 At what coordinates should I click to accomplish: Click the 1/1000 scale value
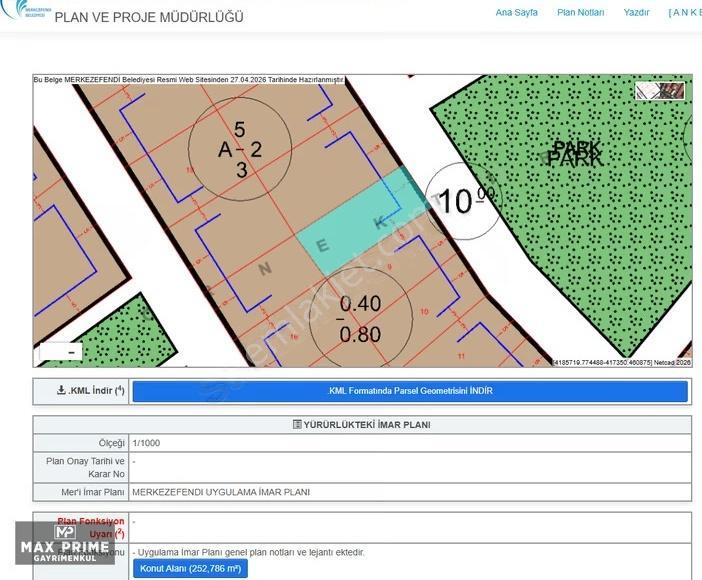[146, 443]
